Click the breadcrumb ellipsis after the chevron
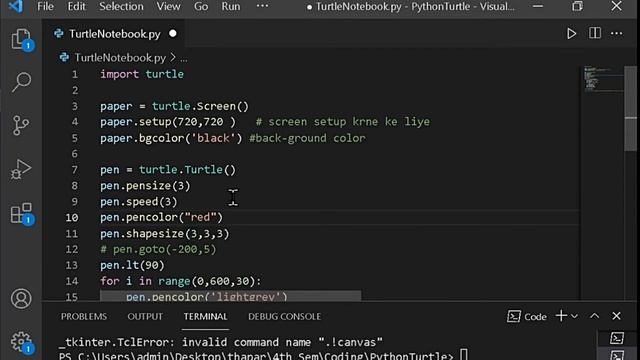This screenshot has height=360, width=640. [x=184, y=59]
